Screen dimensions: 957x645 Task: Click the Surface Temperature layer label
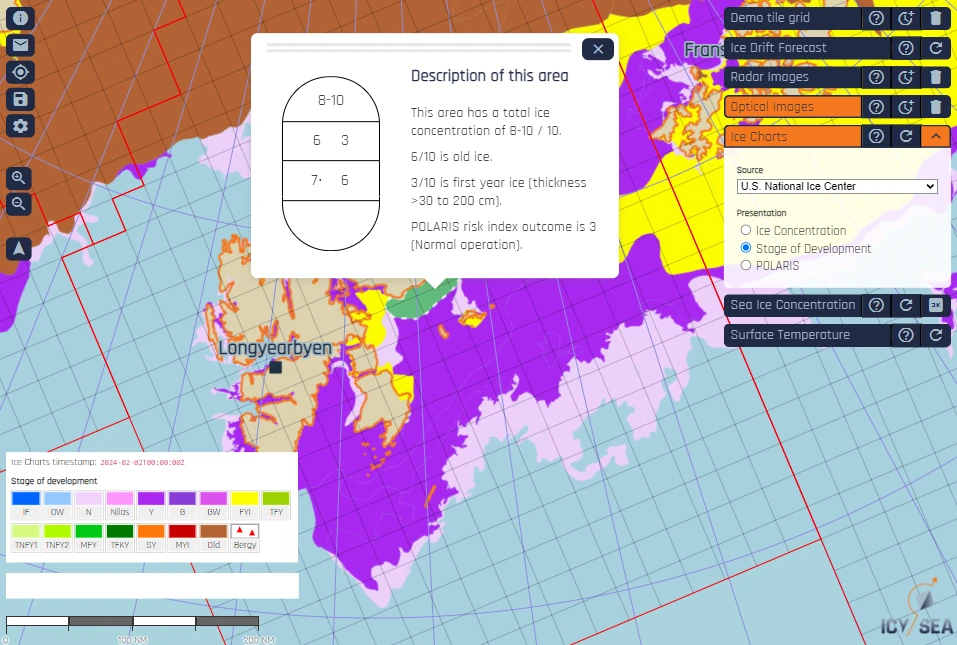pyautogui.click(x=790, y=335)
